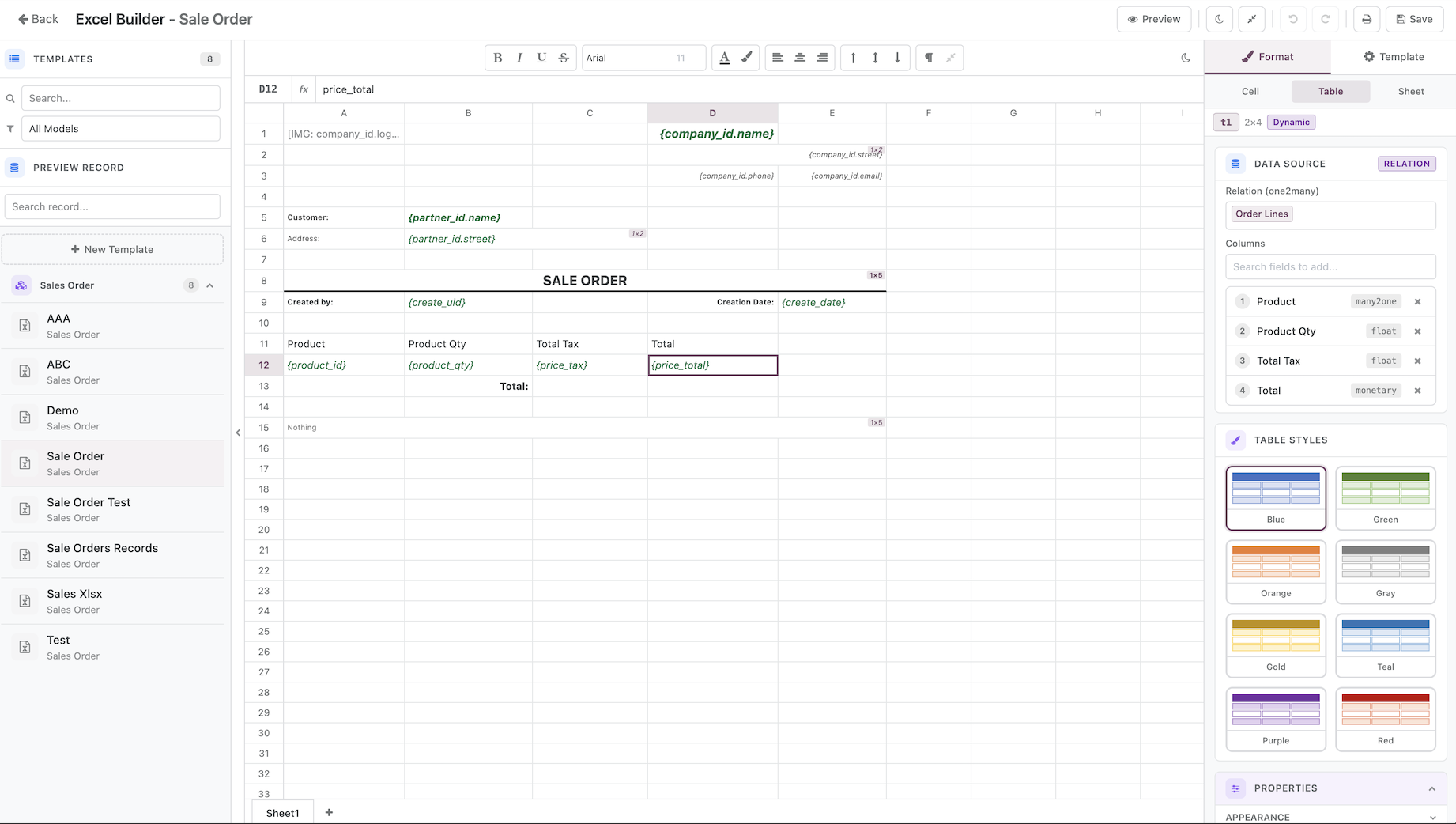
Task: Open the template Preview
Action: click(x=1154, y=19)
